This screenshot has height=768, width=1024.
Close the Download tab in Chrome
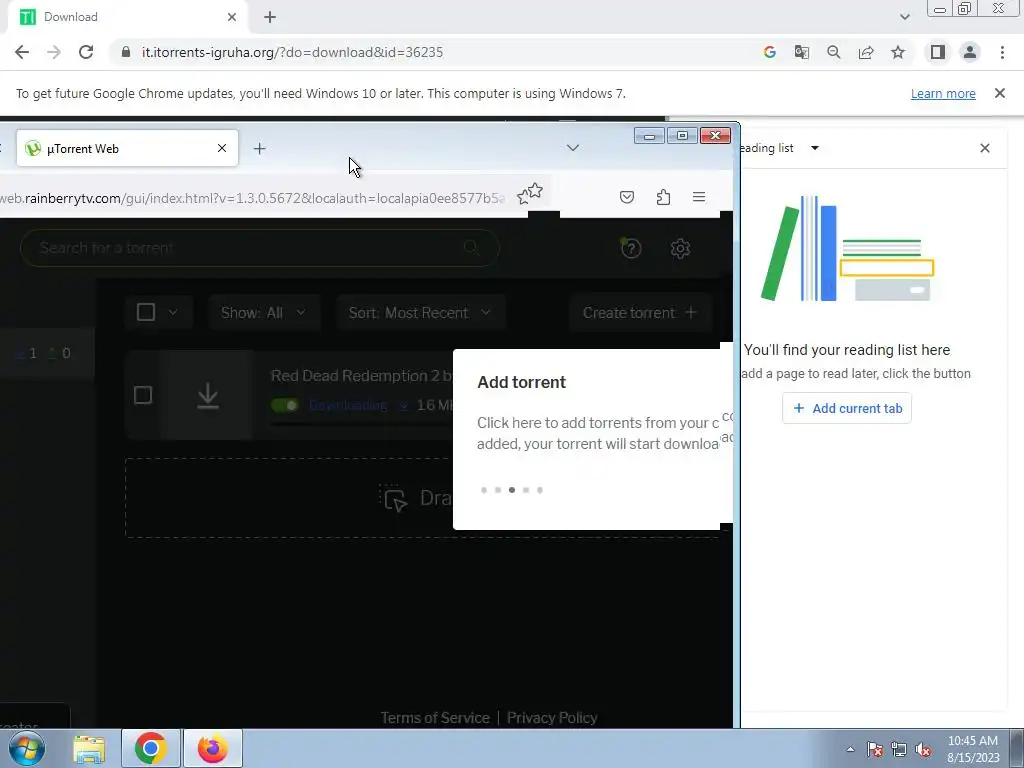[x=232, y=17]
